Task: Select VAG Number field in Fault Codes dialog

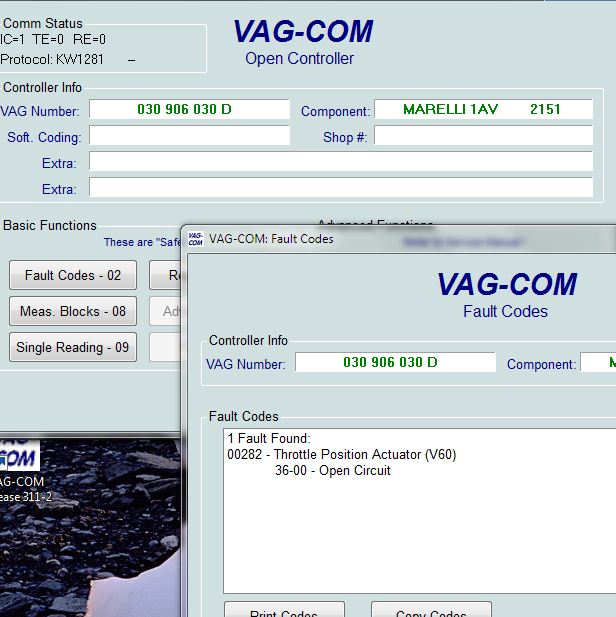Action: coord(395,362)
